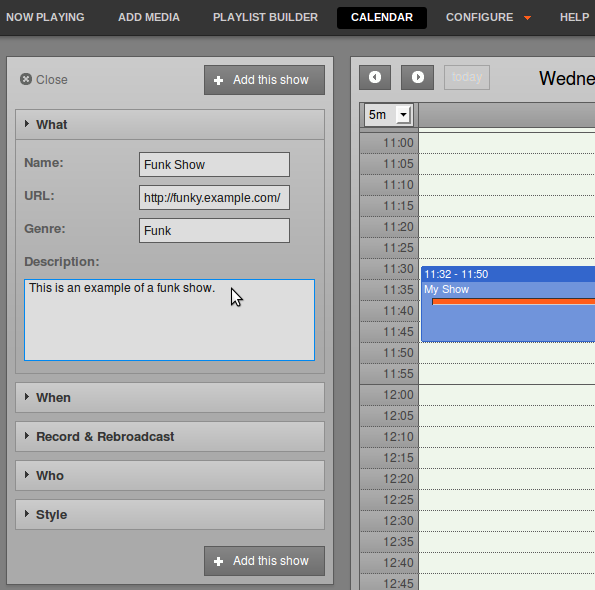595x590 pixels.
Task: Click plus icon on bottom Add this show
Action: [x=219, y=562]
